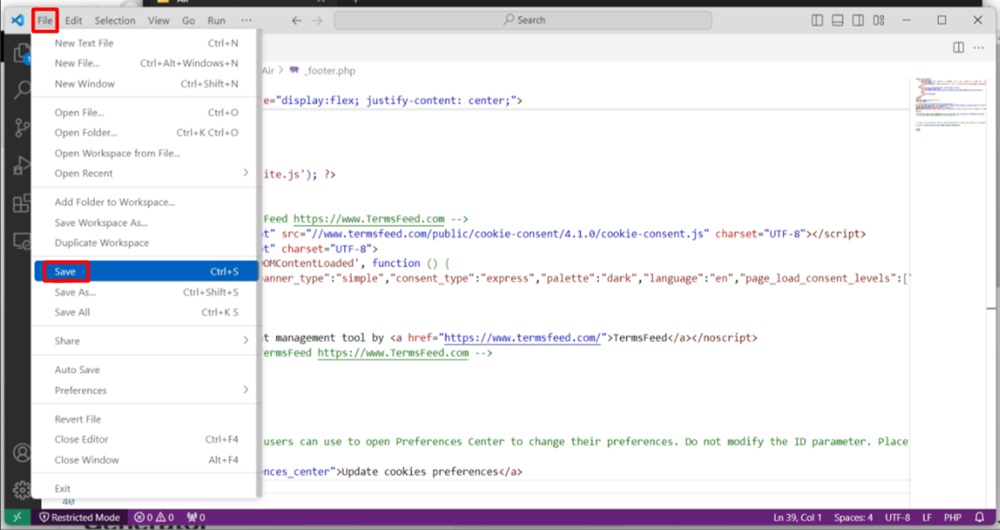1000x530 pixels.
Task: Open the https://www.termsfeed.com/ href link
Action: [522, 338]
